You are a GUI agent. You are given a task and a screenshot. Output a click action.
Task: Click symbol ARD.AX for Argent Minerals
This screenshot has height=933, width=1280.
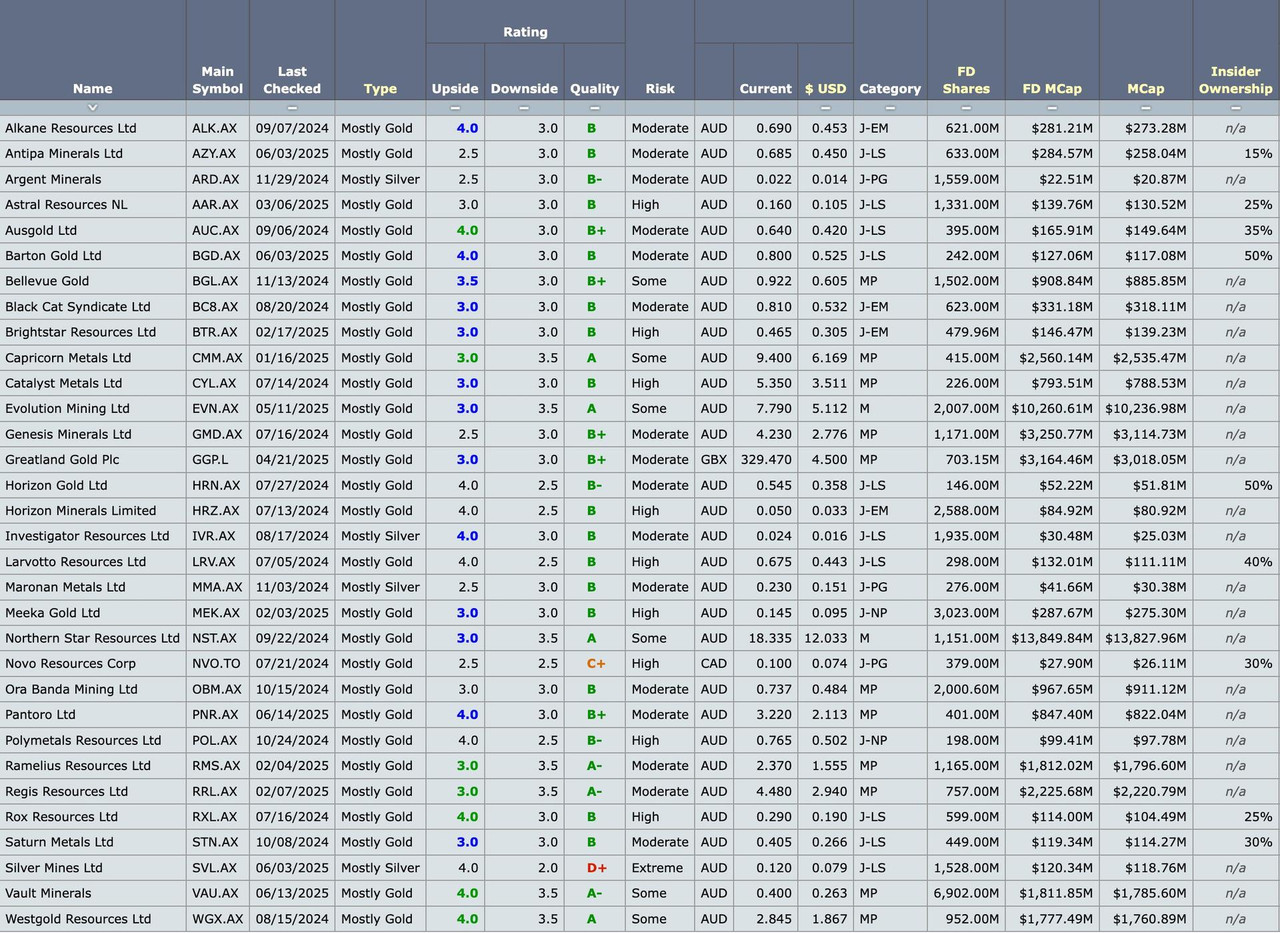pyautogui.click(x=216, y=179)
